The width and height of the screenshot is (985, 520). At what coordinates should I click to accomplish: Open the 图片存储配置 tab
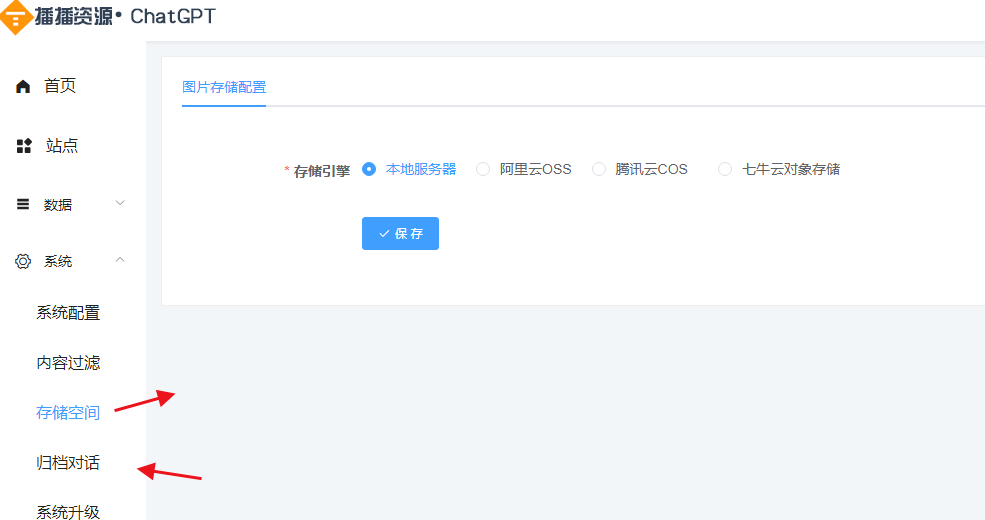click(224, 87)
